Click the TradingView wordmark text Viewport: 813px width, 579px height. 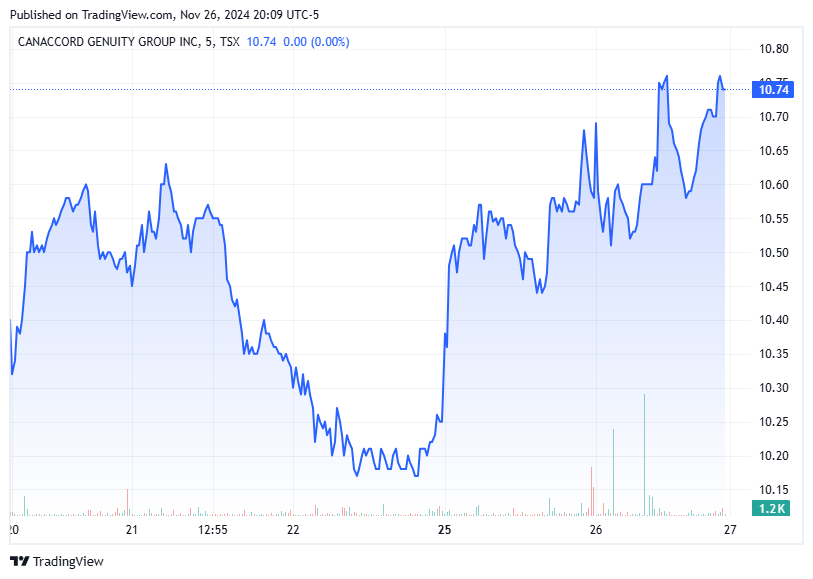coord(68,561)
